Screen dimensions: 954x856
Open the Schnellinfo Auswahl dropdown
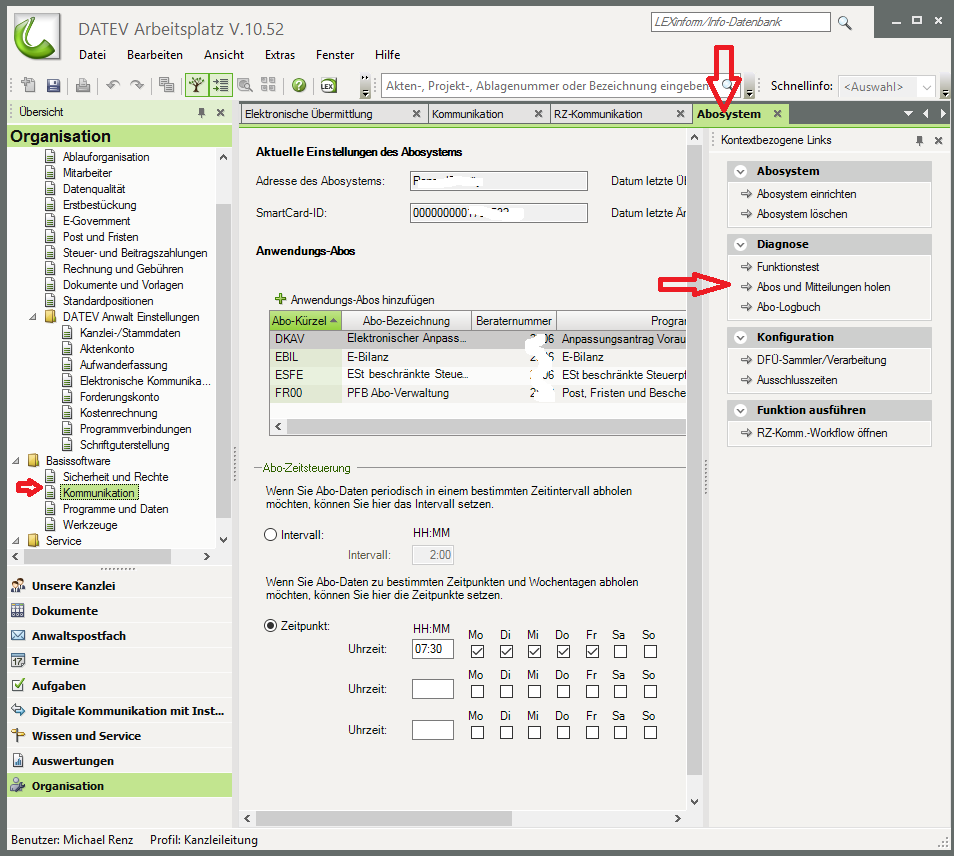pyautogui.click(x=926, y=87)
